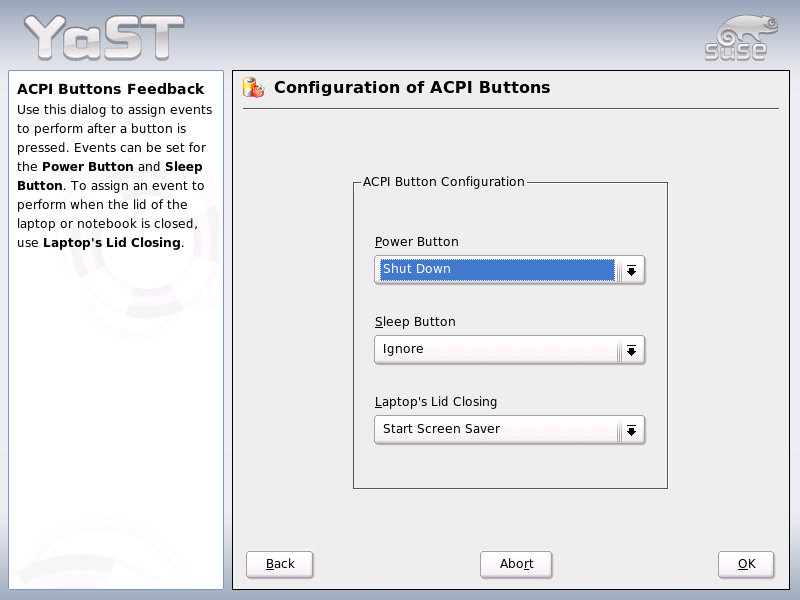Click the arrow of the Lid Closing combo box
The height and width of the screenshot is (600, 800).
[x=631, y=430]
